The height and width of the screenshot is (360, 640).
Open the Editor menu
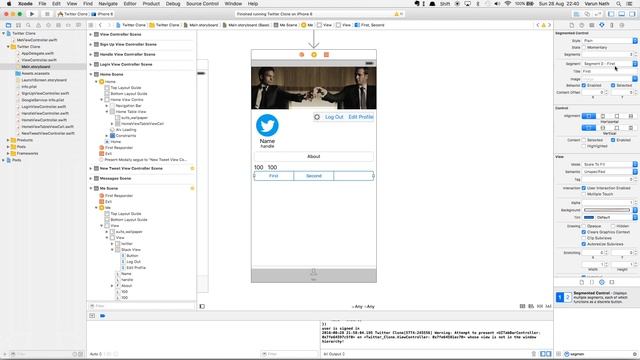pos(130,4)
